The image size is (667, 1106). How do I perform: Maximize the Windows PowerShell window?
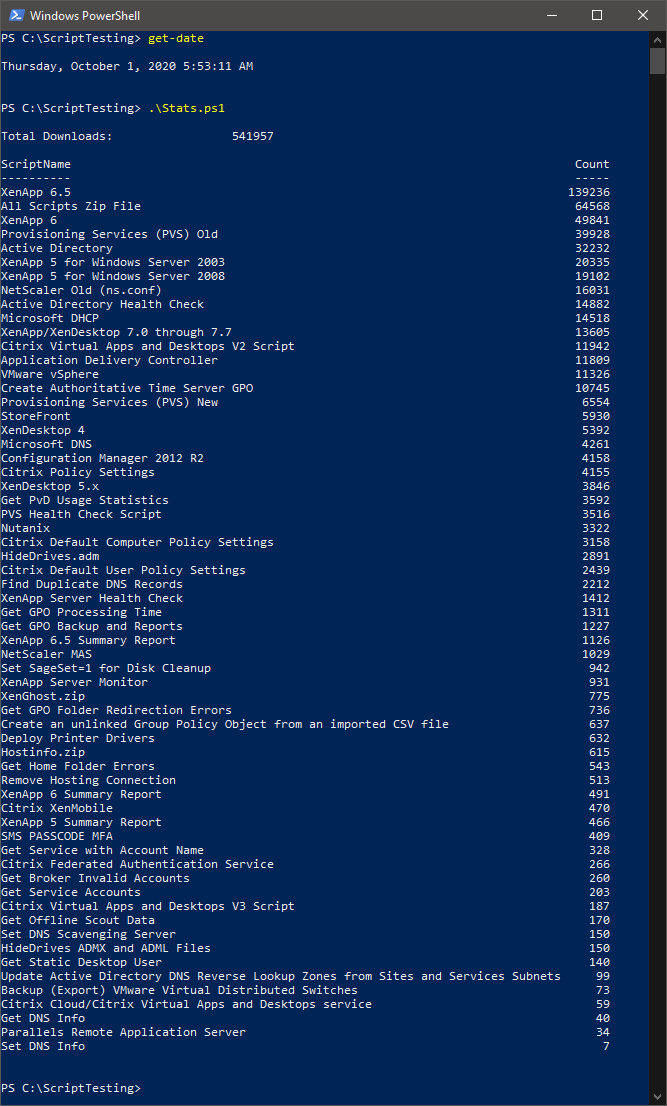[597, 15]
